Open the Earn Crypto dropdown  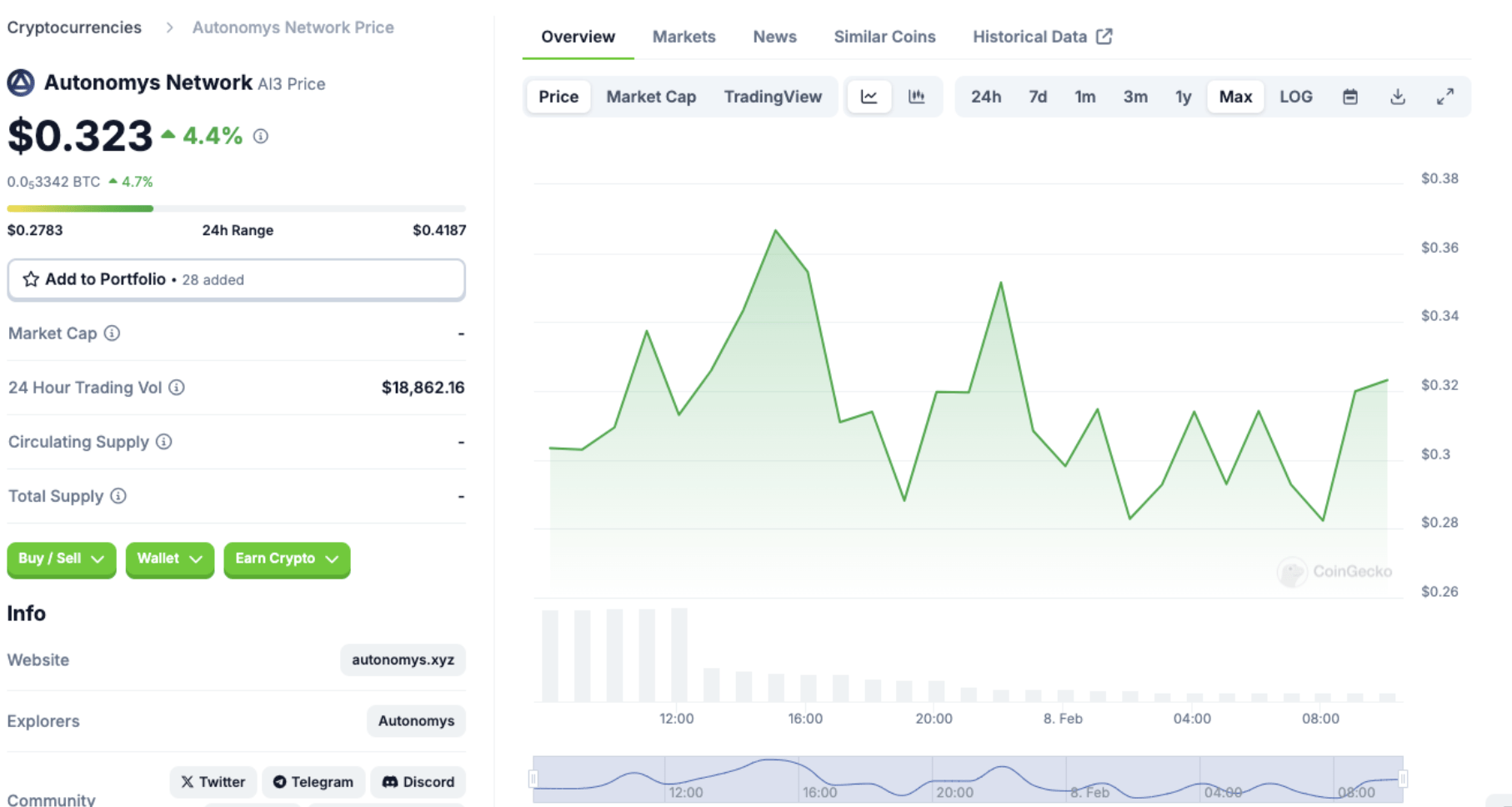[287, 559]
